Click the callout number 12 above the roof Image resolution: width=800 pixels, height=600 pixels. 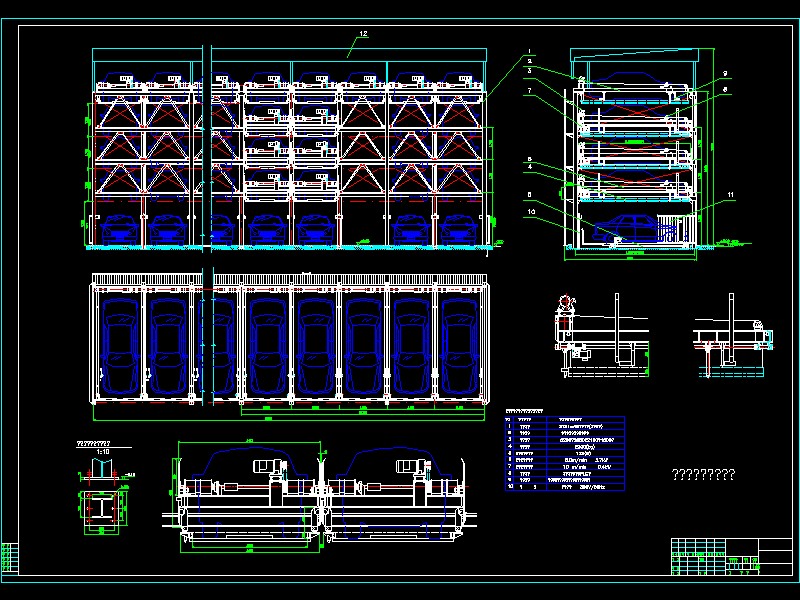363,34
